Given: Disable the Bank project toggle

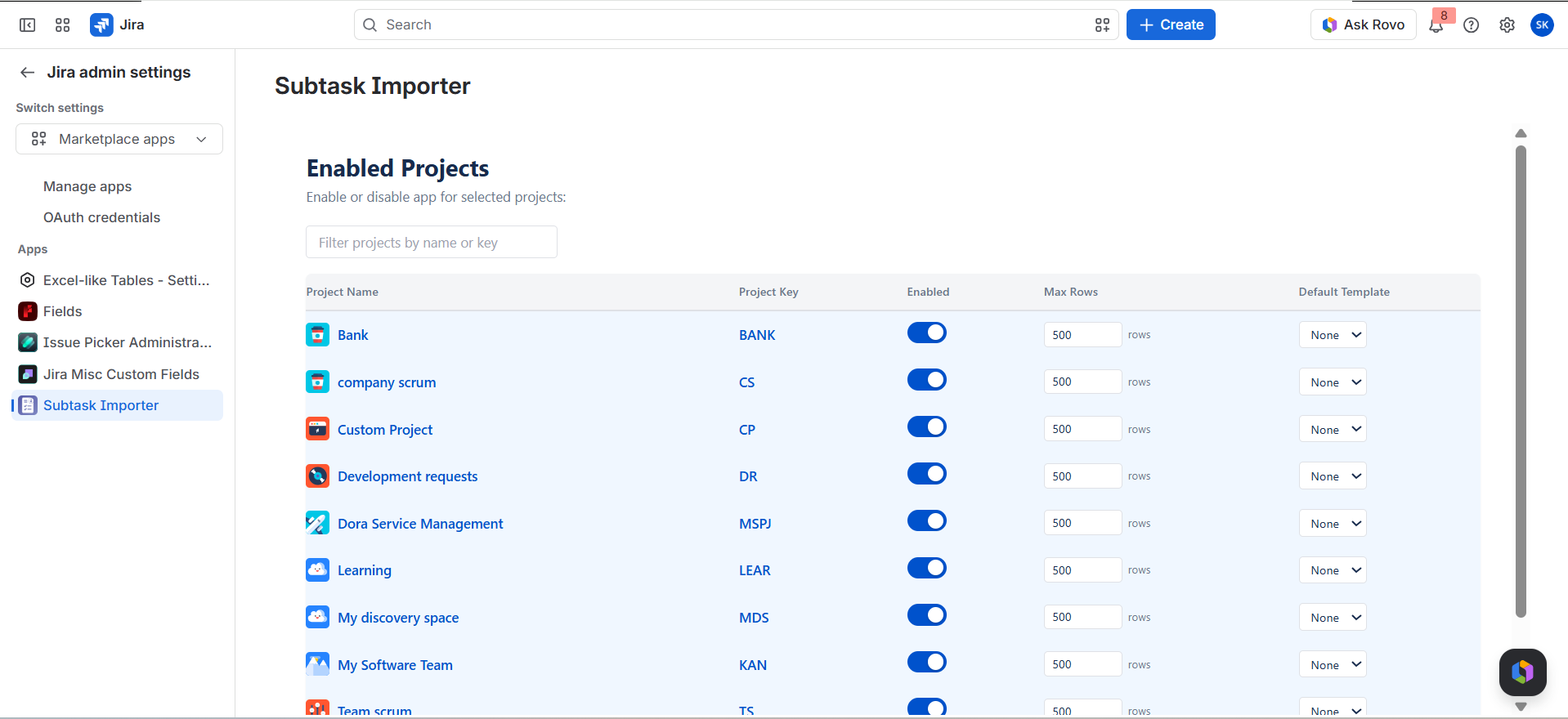Looking at the screenshot, I should (927, 333).
